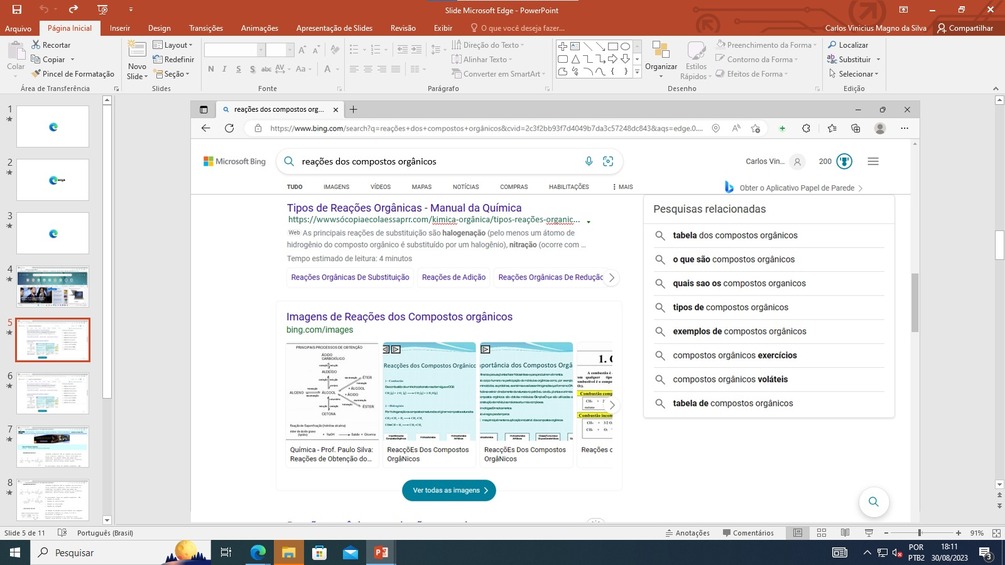Screen dimensions: 1005x565
Task: Open Direção do Texto dropdown
Action: pyautogui.click(x=488, y=45)
